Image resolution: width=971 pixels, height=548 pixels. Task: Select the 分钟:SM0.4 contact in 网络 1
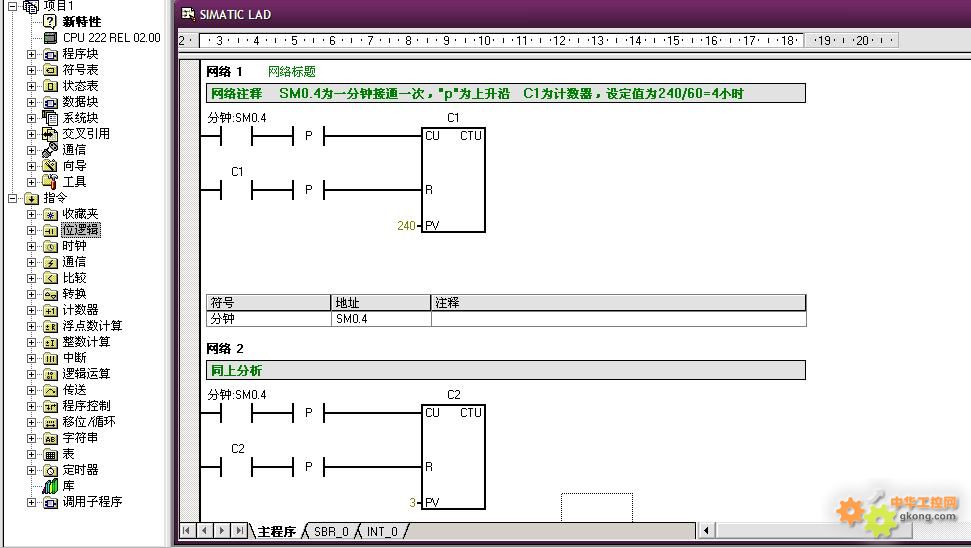click(237, 136)
